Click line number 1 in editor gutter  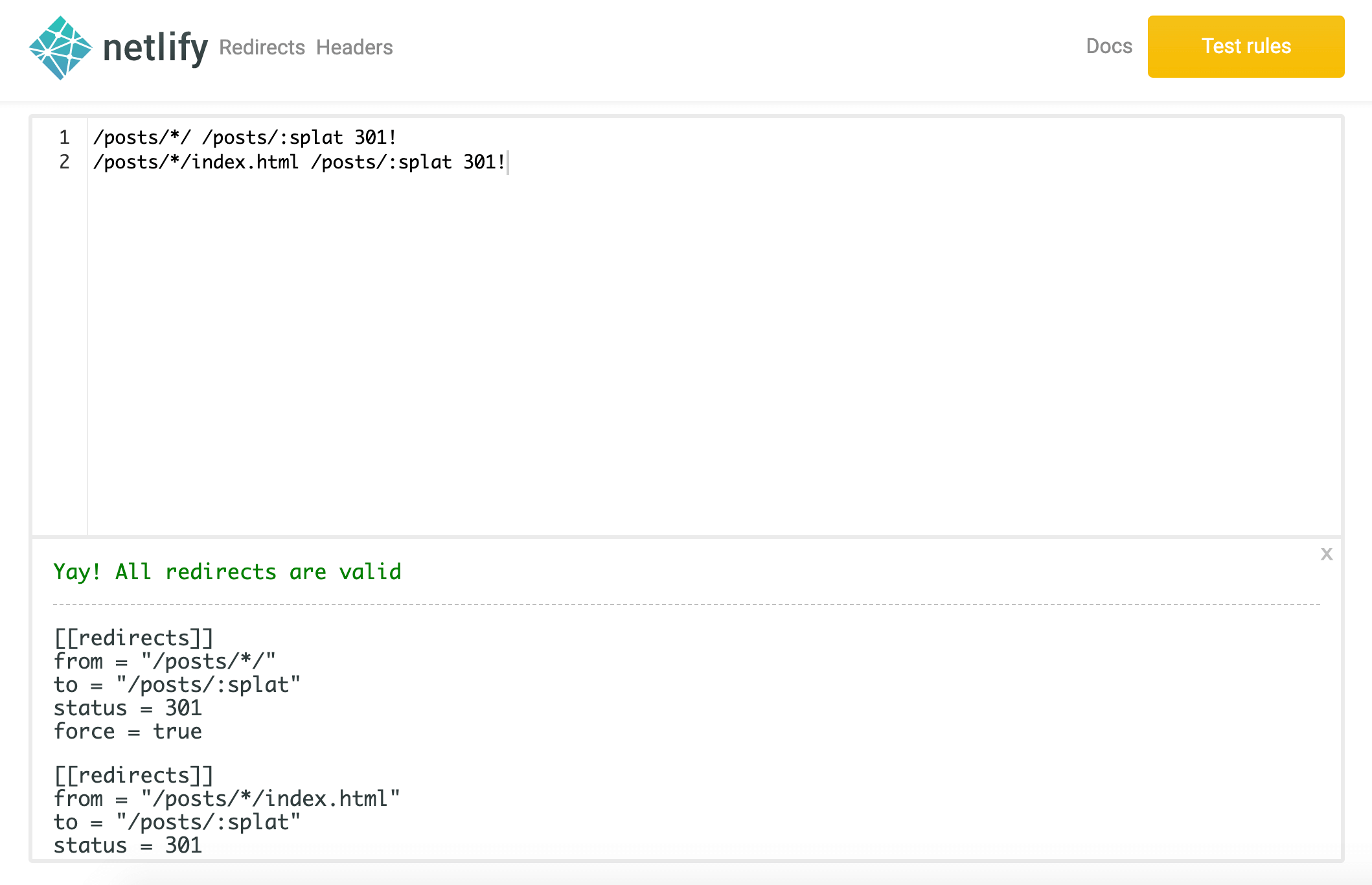(x=64, y=137)
